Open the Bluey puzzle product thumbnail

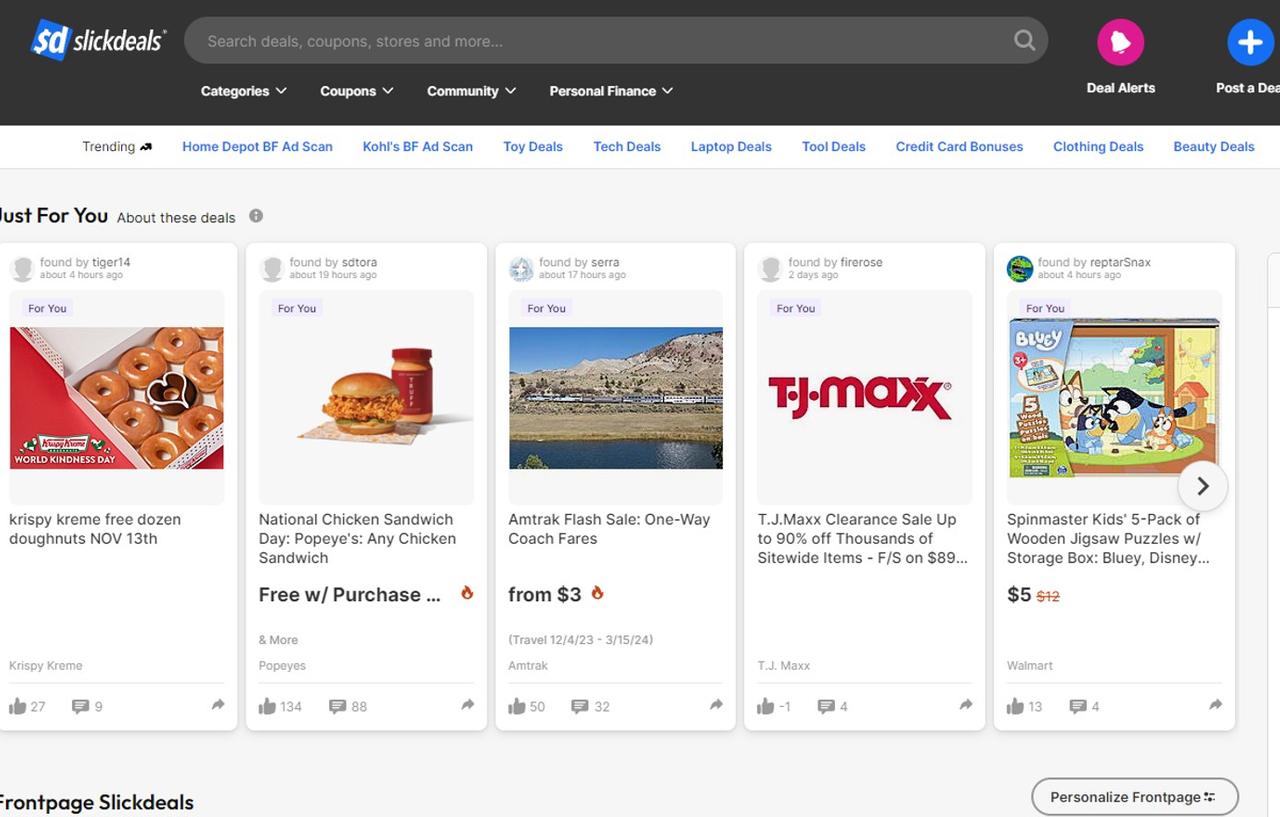(x=1114, y=398)
